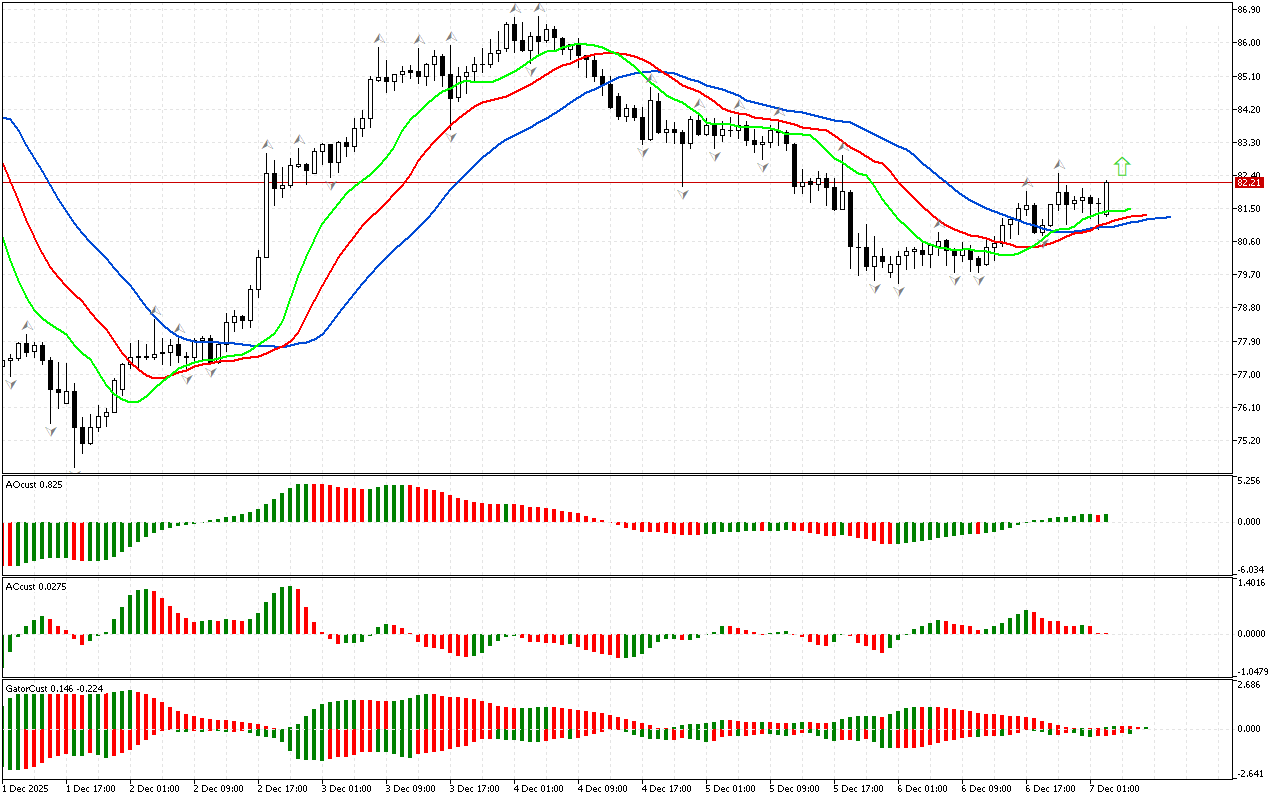Click the 4 Dec 01:00 time label
The height and width of the screenshot is (800, 1280).
(536, 787)
